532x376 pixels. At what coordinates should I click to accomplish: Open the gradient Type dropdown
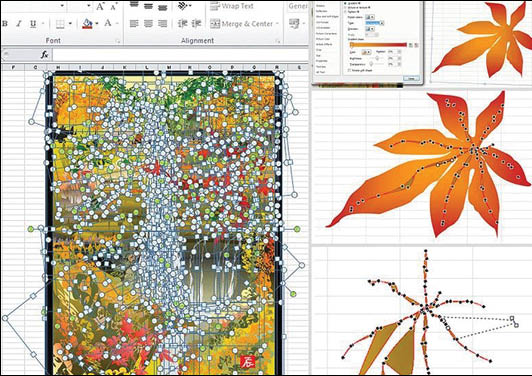click(375, 23)
